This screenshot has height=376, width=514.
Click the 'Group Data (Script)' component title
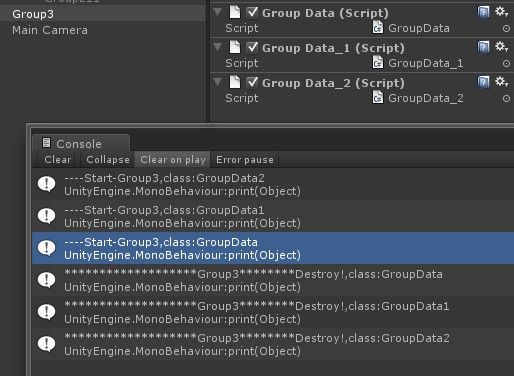coord(325,13)
